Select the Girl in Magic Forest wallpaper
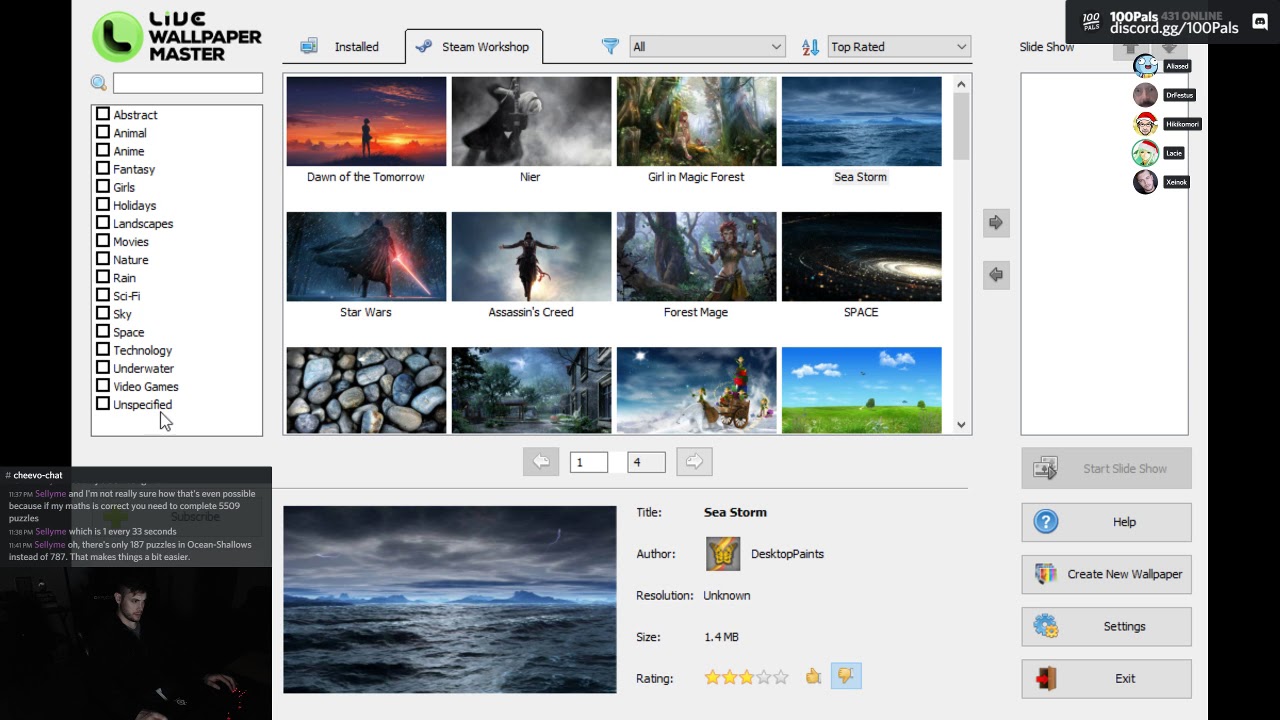Viewport: 1280px width, 720px height. click(x=696, y=121)
